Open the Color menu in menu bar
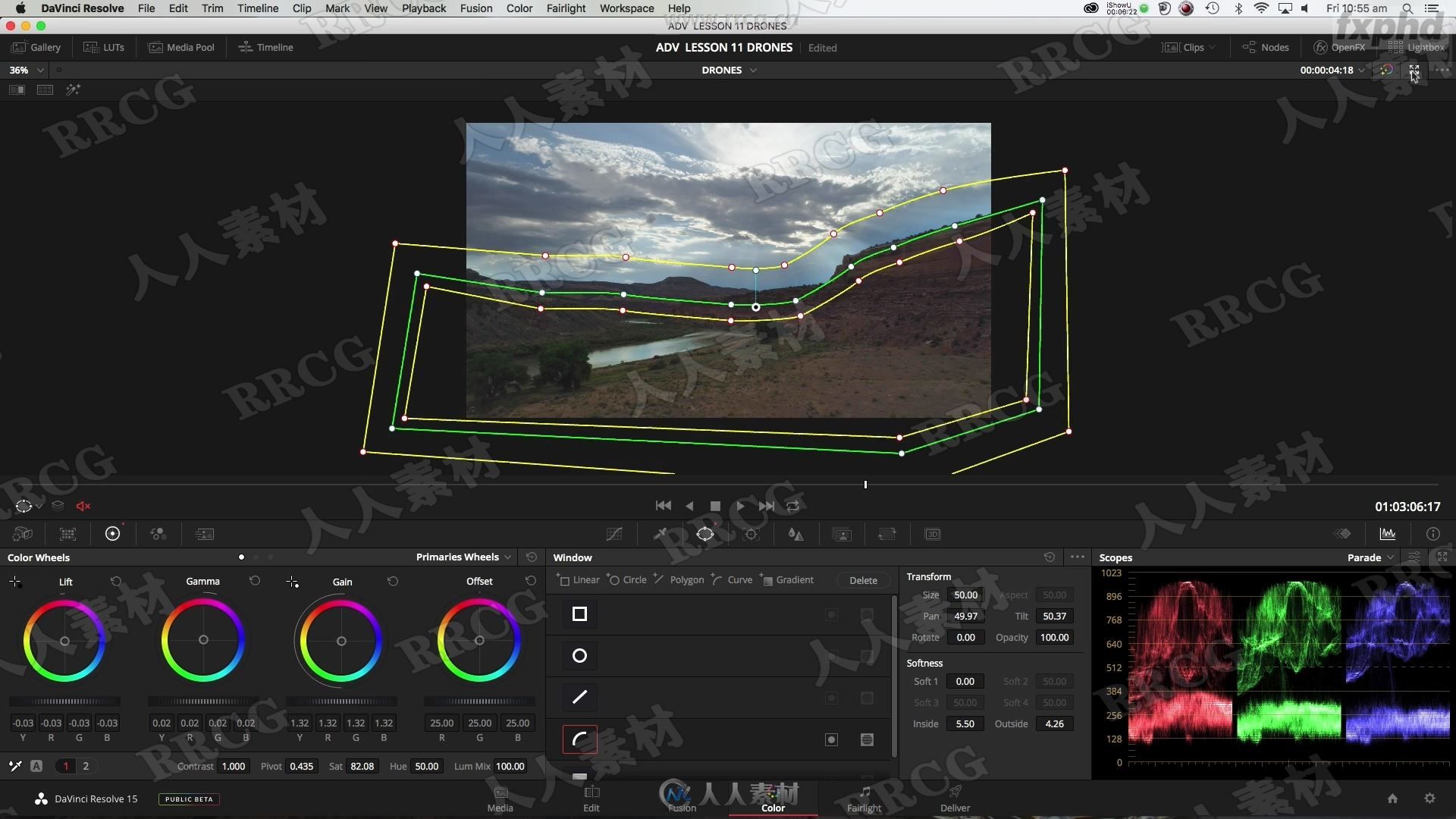The height and width of the screenshot is (819, 1456). click(x=520, y=8)
